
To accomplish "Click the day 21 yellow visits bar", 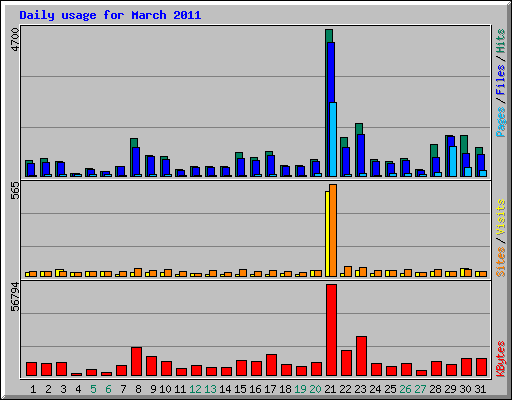I will point(327,234).
